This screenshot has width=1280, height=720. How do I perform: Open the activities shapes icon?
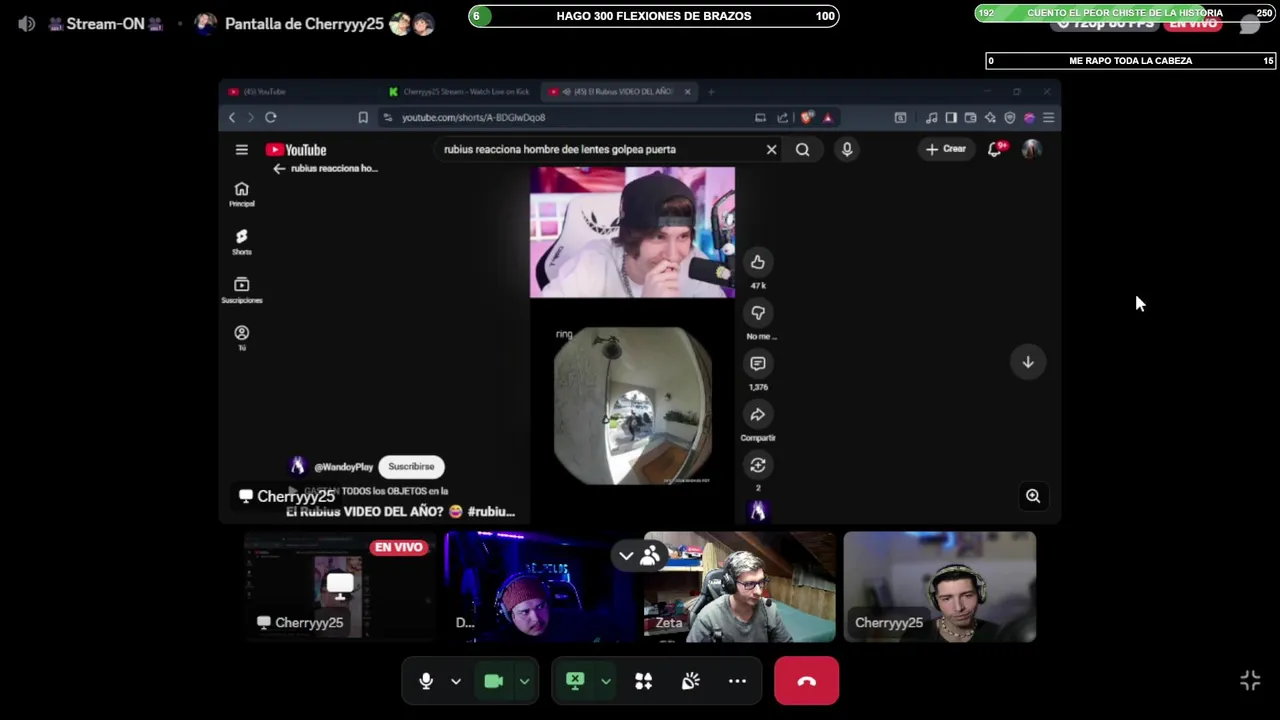pos(643,681)
